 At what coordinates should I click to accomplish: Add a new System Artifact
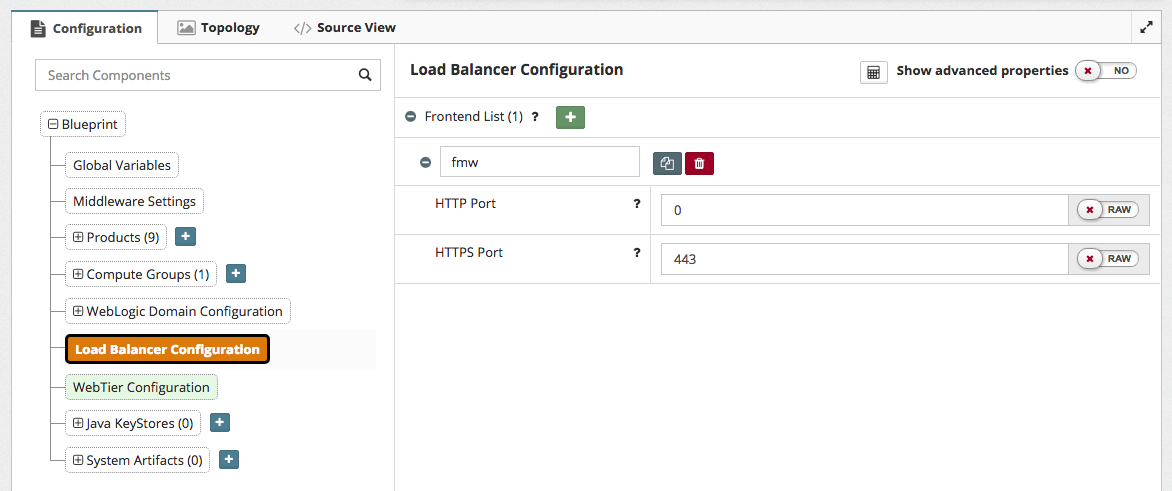(x=228, y=460)
